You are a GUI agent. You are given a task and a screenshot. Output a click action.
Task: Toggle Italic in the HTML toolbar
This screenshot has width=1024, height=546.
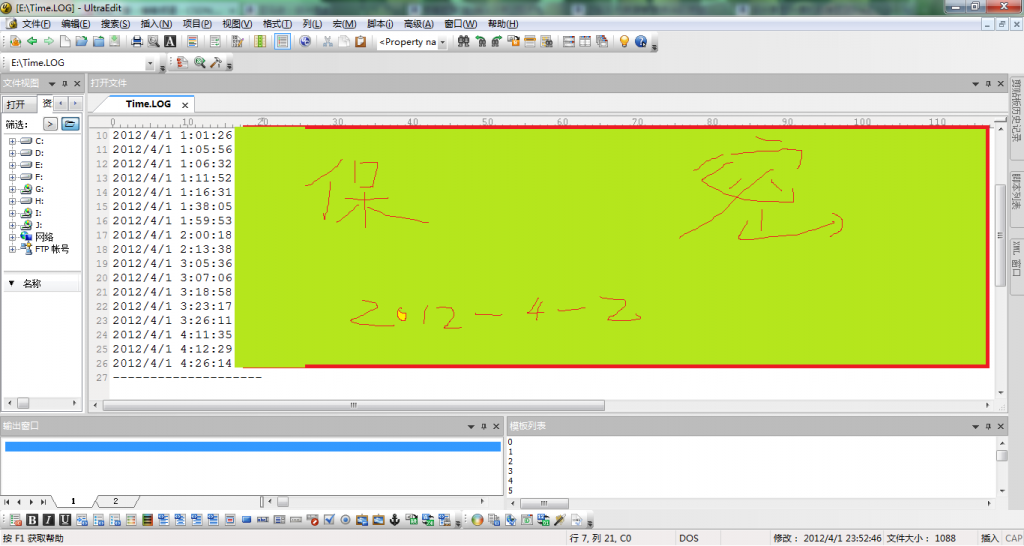(48, 520)
